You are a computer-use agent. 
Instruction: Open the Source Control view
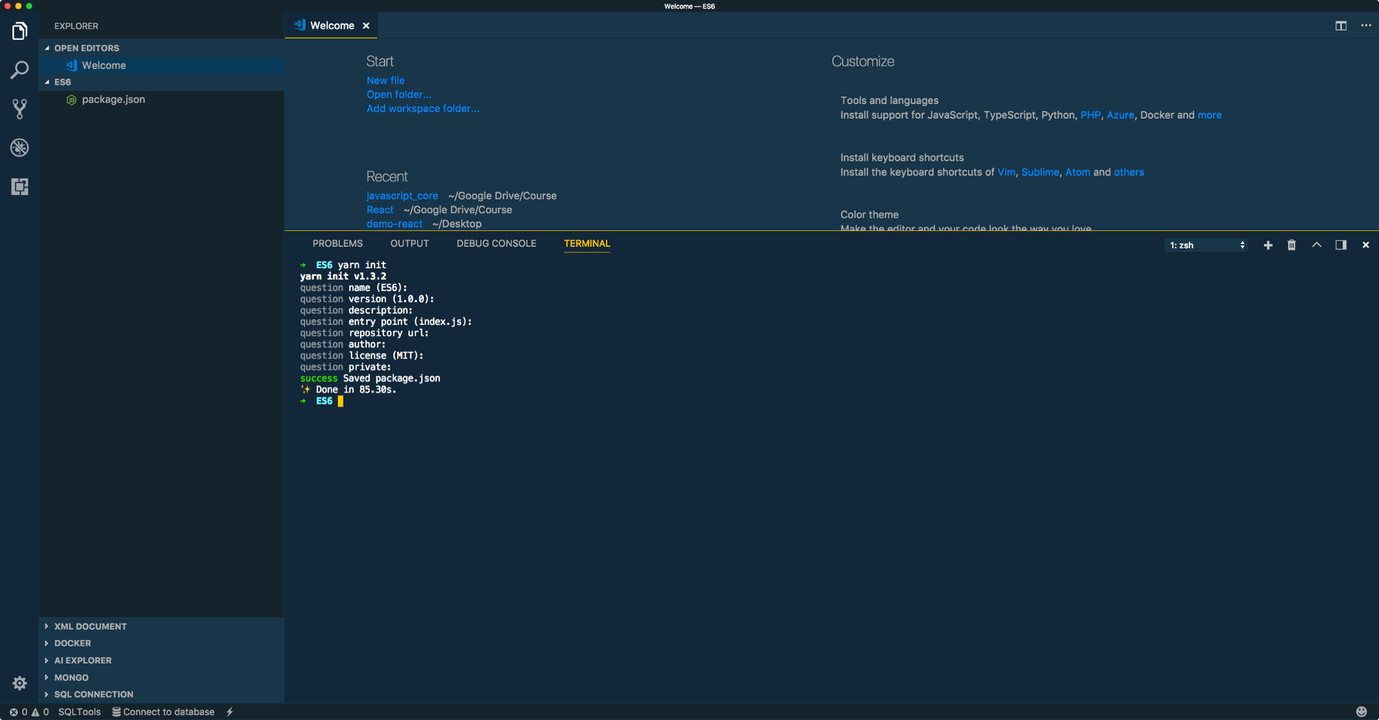(x=19, y=109)
